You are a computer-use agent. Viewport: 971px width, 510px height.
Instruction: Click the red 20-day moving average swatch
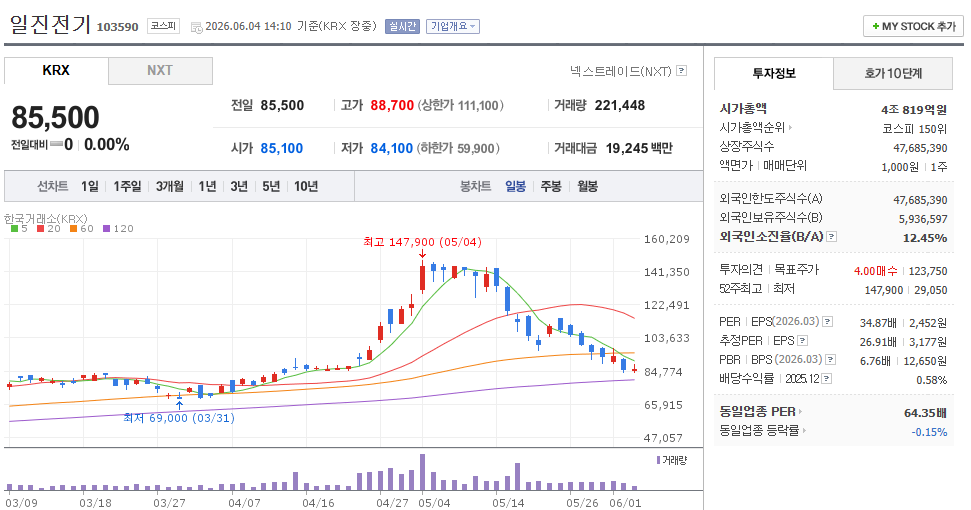(40, 228)
